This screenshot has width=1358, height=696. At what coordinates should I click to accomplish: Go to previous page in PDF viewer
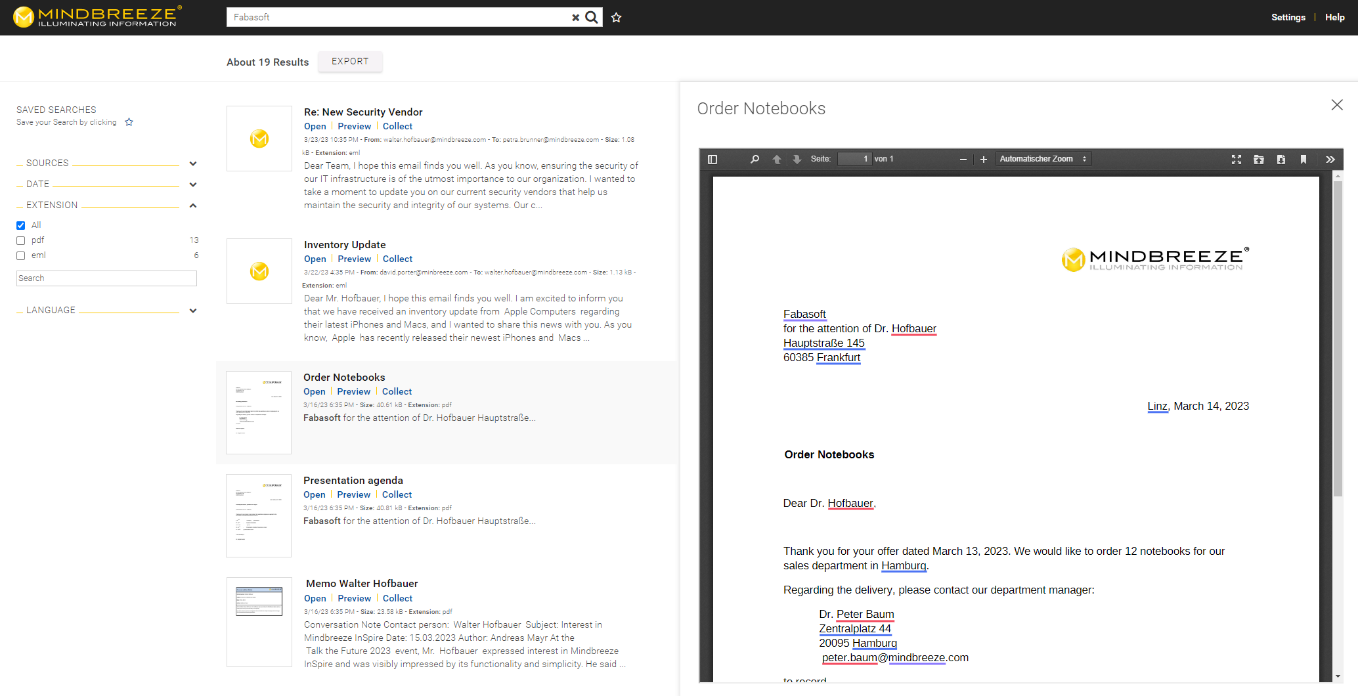(x=777, y=159)
